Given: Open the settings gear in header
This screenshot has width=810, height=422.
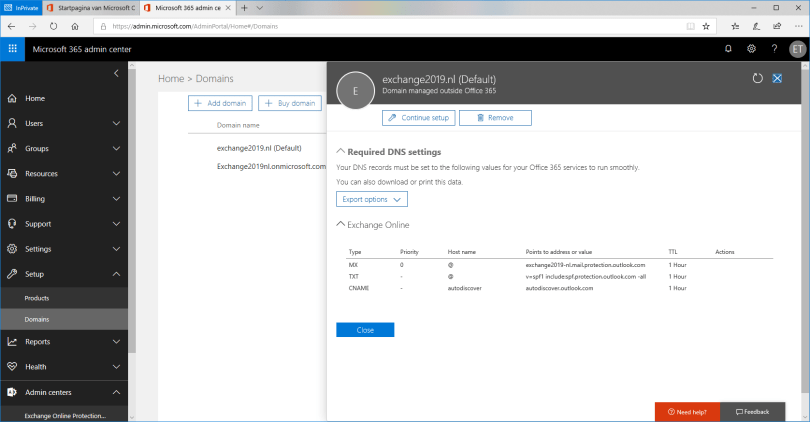Looking at the screenshot, I should [x=751, y=49].
